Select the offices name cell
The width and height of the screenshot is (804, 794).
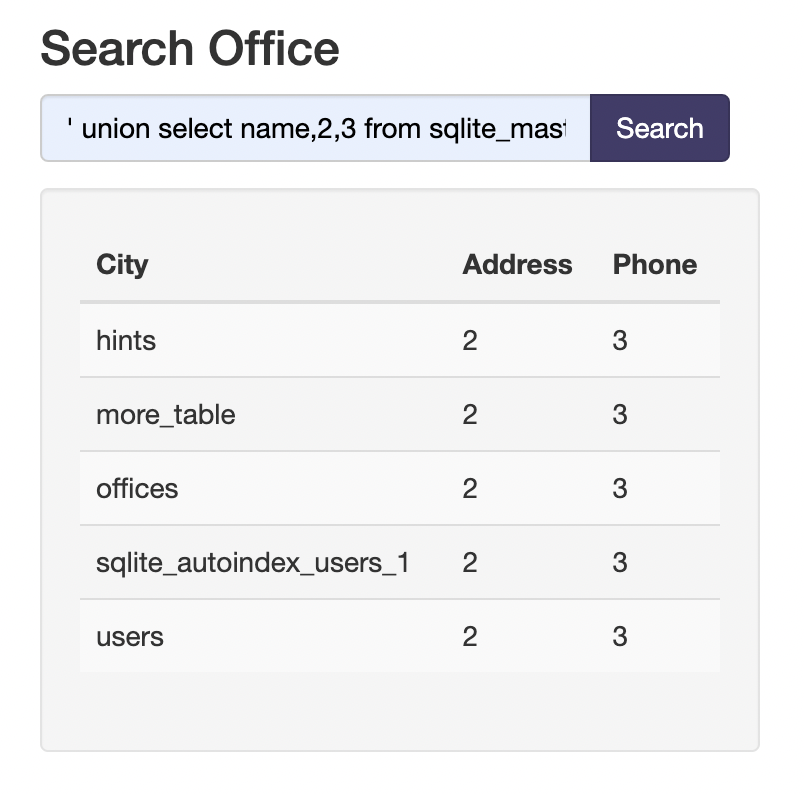pyautogui.click(x=137, y=489)
